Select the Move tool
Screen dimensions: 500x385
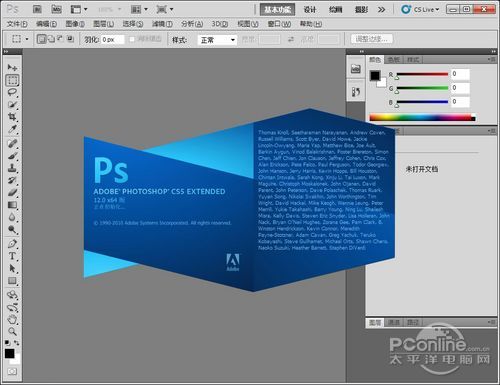pos(12,68)
